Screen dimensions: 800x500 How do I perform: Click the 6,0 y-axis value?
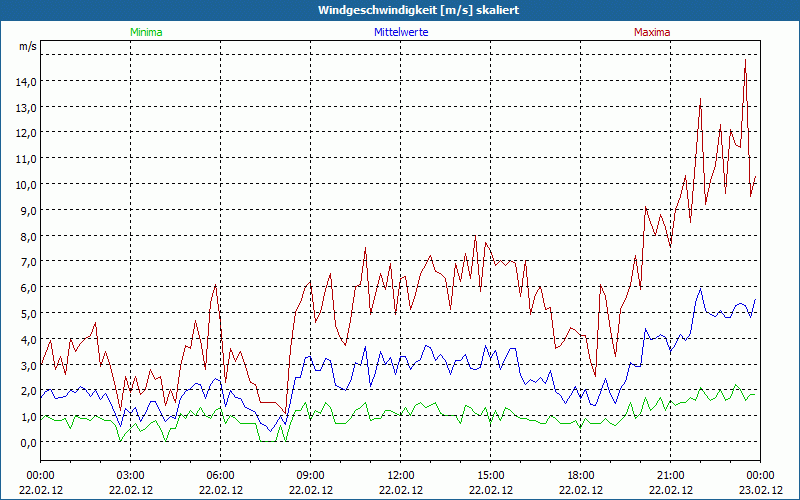[x=29, y=288]
